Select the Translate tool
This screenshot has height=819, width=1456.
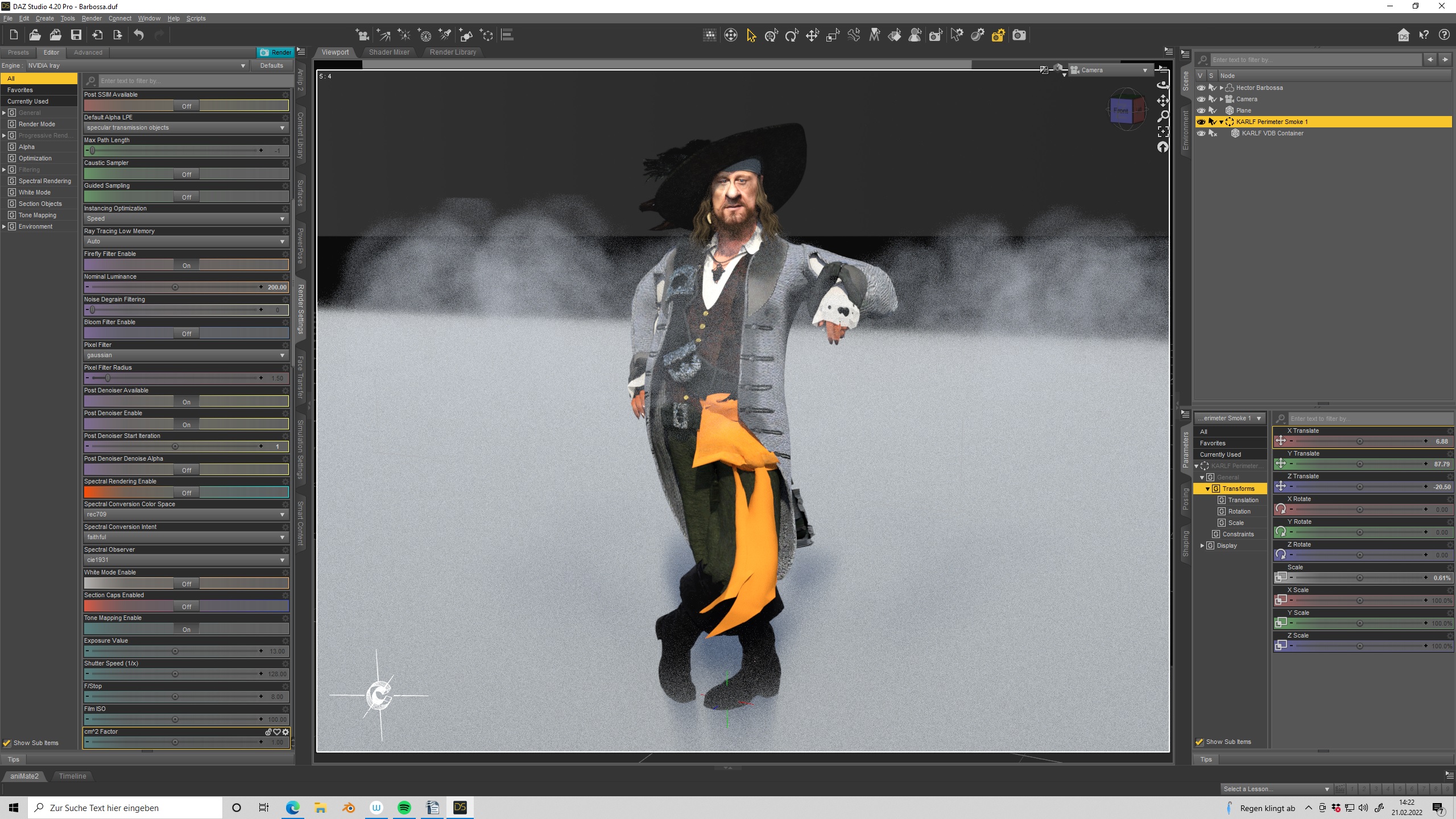coord(812,35)
